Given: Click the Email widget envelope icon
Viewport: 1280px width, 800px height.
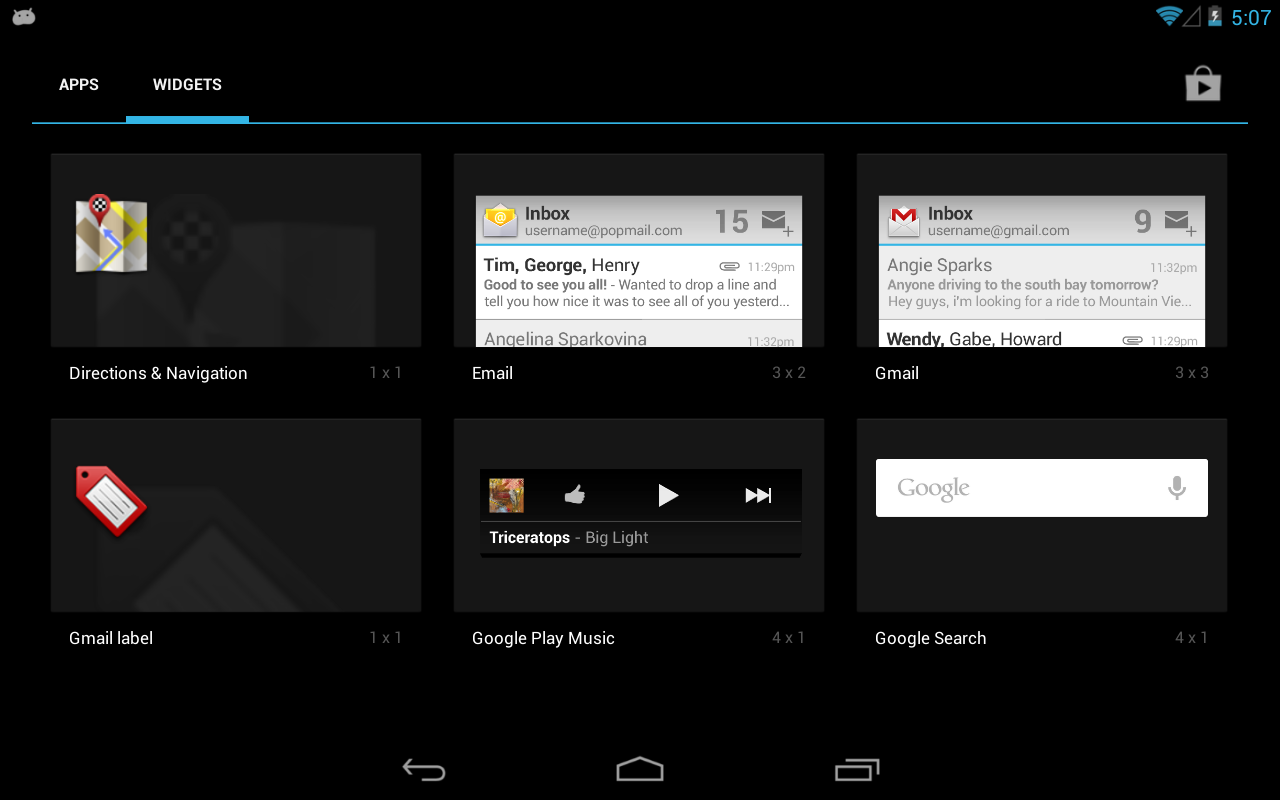Looking at the screenshot, I should pos(500,219).
